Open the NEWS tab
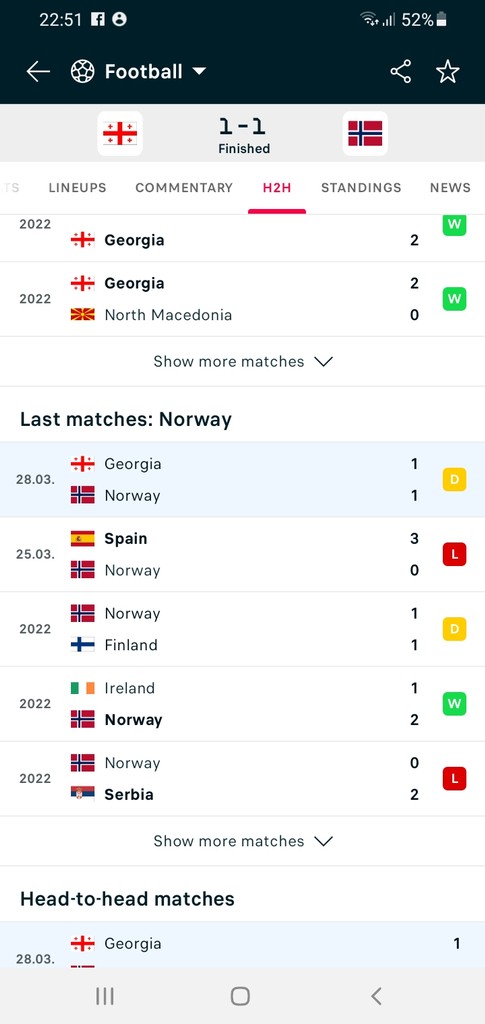 click(450, 187)
